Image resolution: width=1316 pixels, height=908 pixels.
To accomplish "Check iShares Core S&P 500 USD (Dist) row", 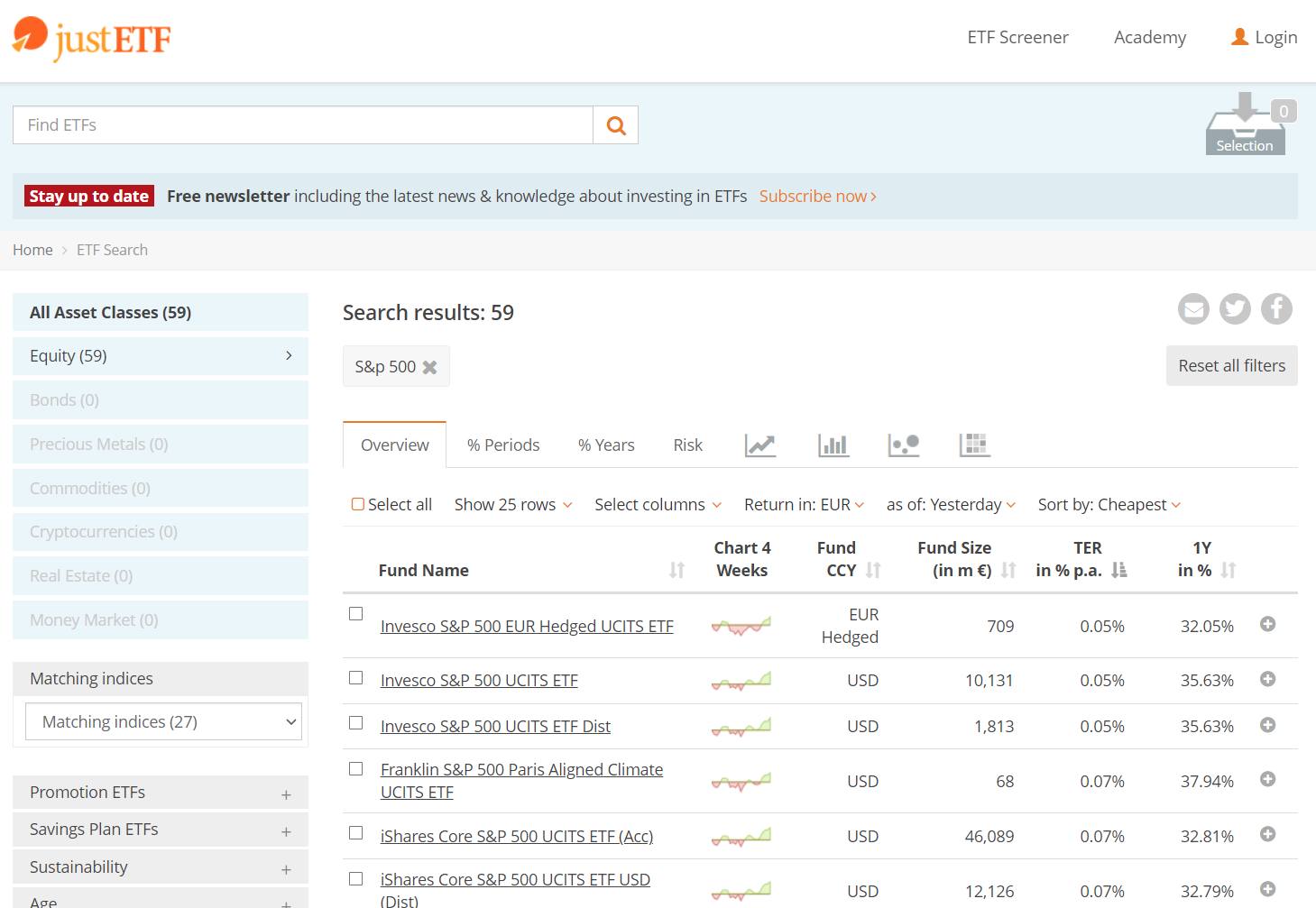I will [356, 879].
